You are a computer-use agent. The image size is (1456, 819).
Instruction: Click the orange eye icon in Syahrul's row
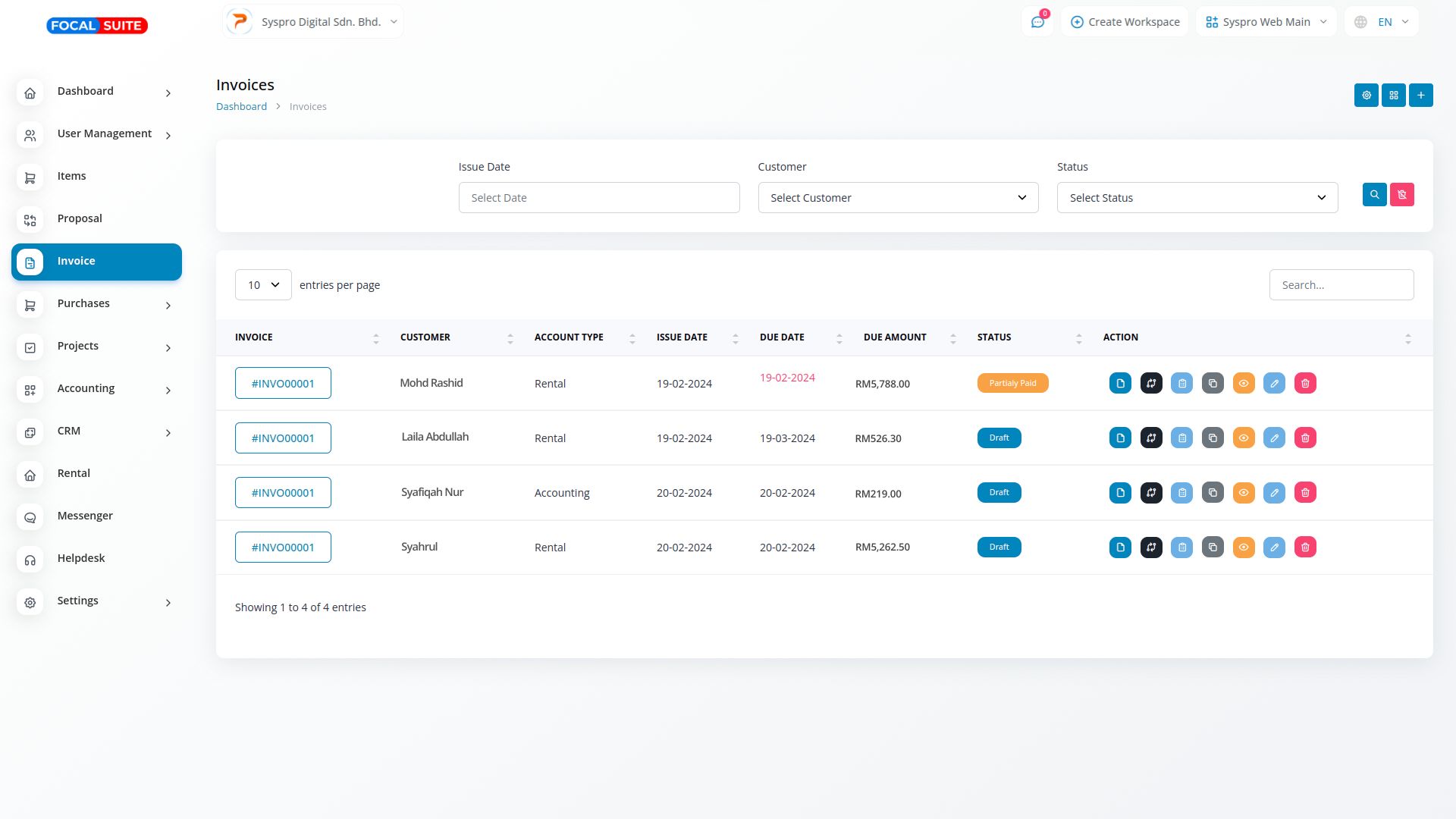pos(1244,548)
